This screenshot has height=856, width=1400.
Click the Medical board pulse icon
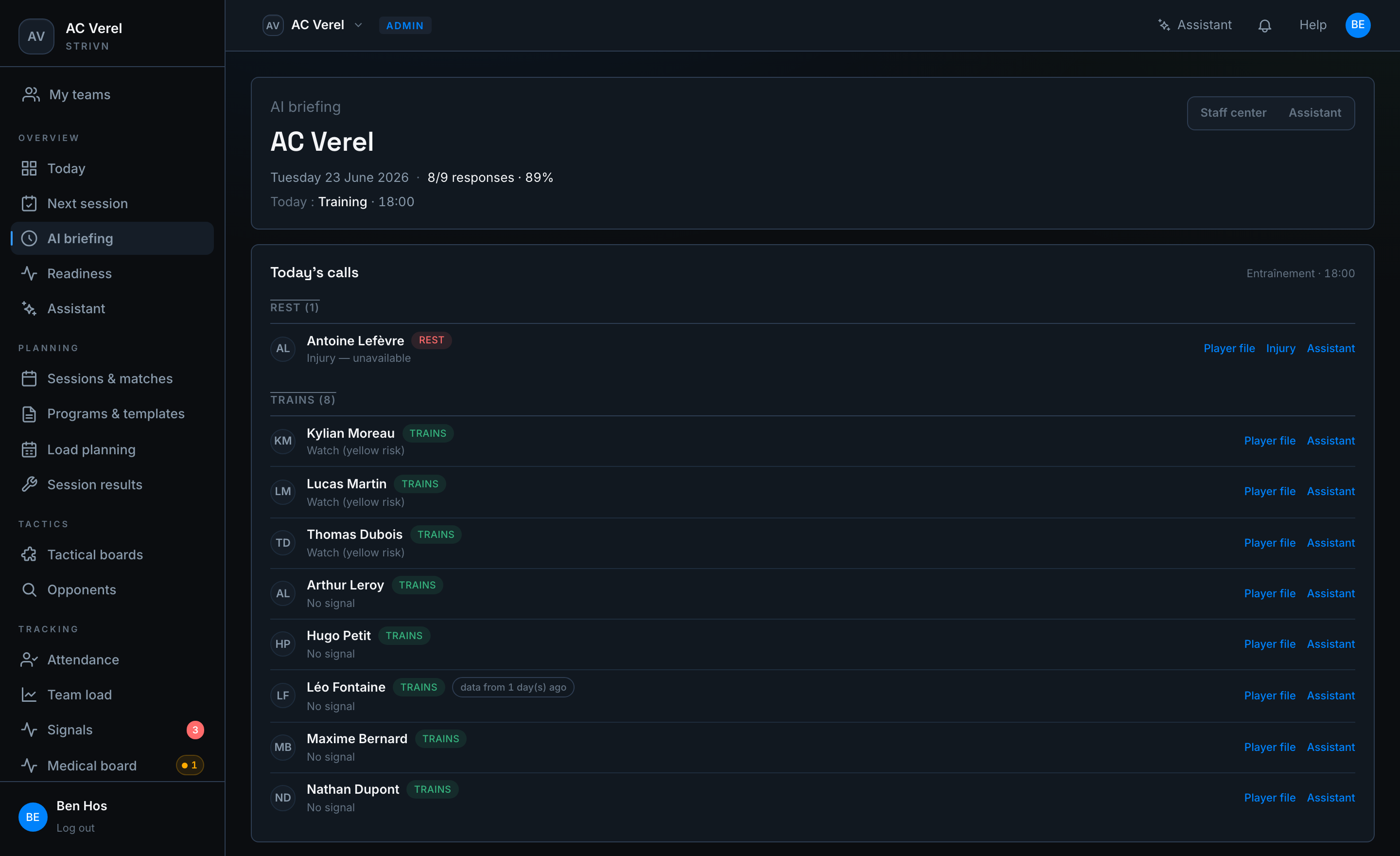click(29, 766)
